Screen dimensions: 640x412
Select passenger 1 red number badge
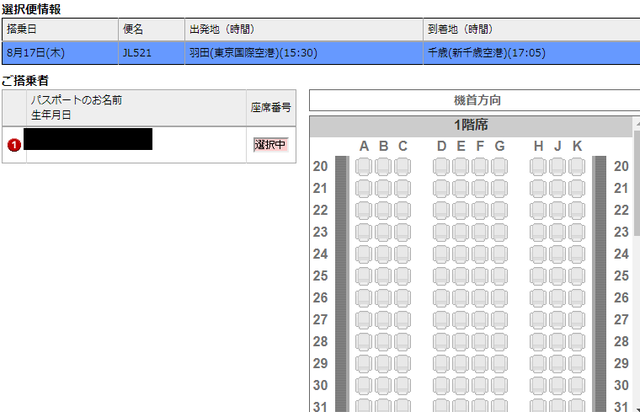14,145
